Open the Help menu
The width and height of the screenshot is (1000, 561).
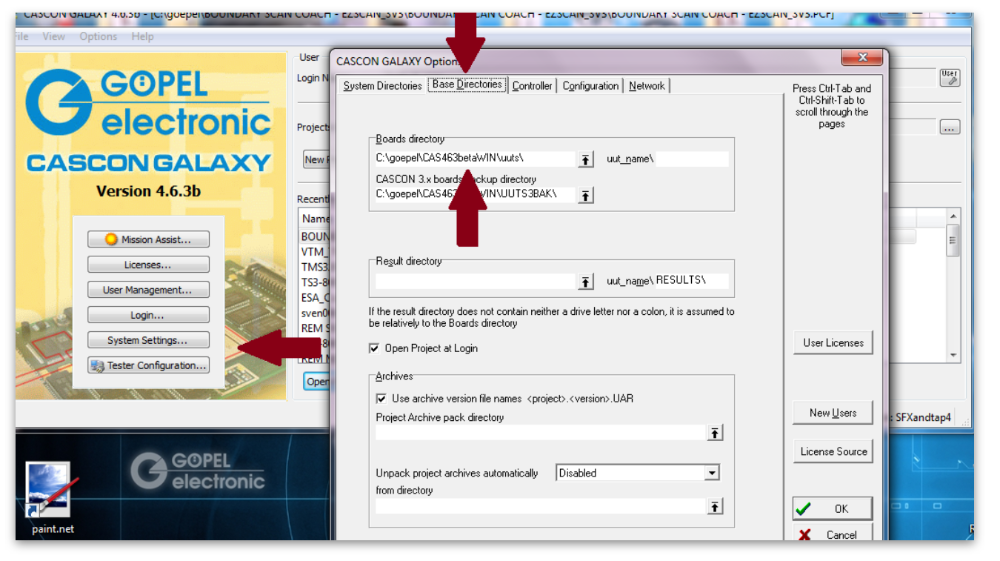click(x=142, y=36)
